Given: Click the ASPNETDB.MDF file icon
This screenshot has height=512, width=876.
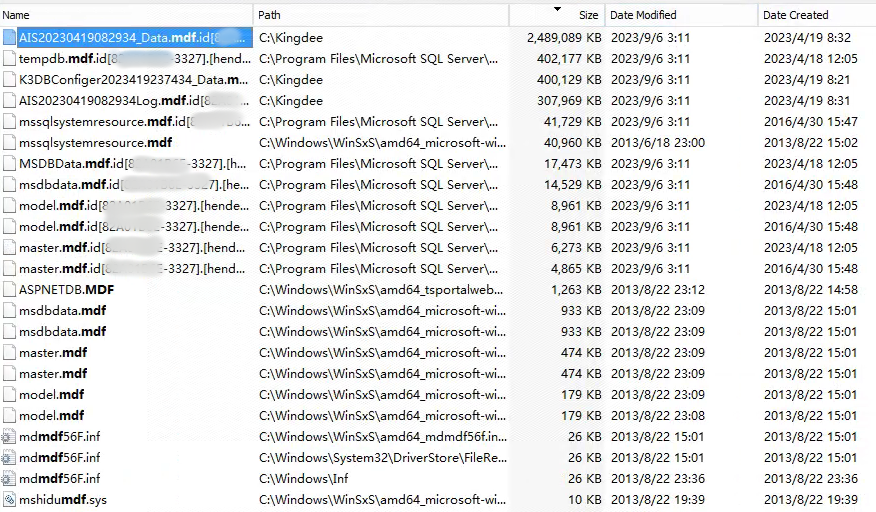Looking at the screenshot, I should (x=9, y=290).
